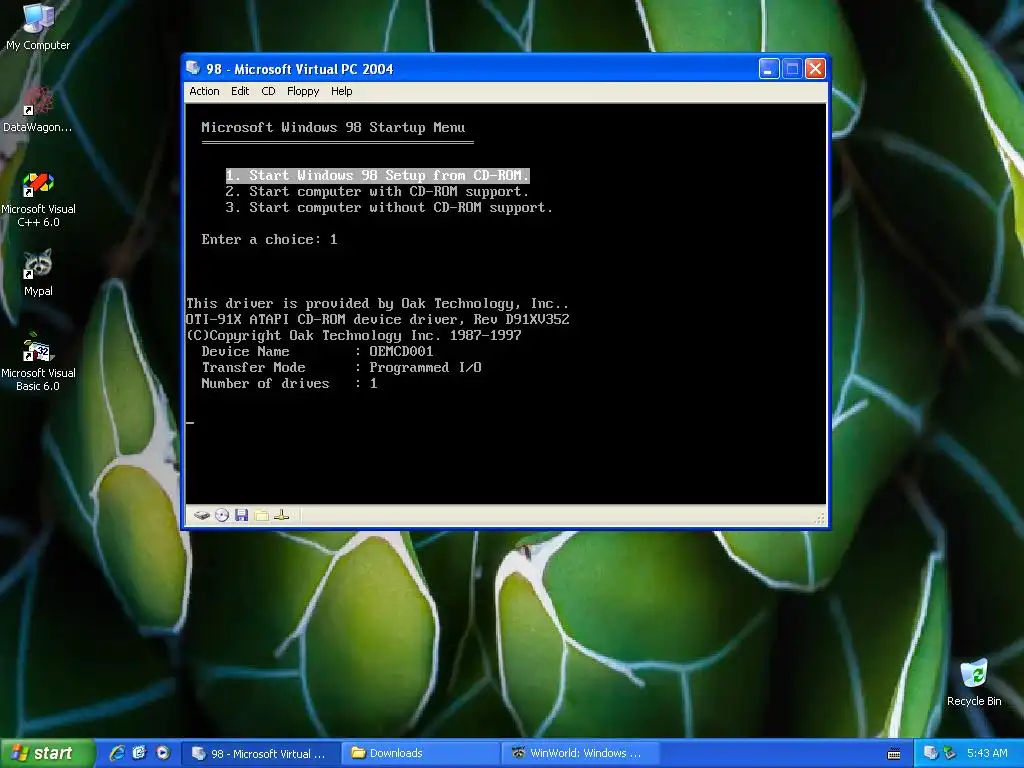This screenshot has height=768, width=1024.
Task: Minimize the Virtual PC window
Action: 769,69
